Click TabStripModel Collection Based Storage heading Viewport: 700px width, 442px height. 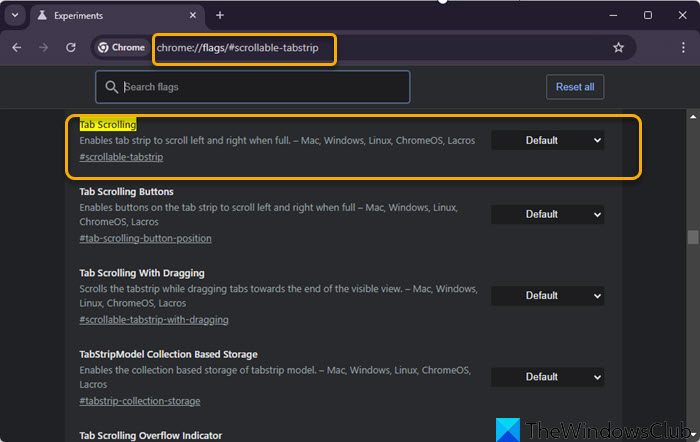[168, 354]
